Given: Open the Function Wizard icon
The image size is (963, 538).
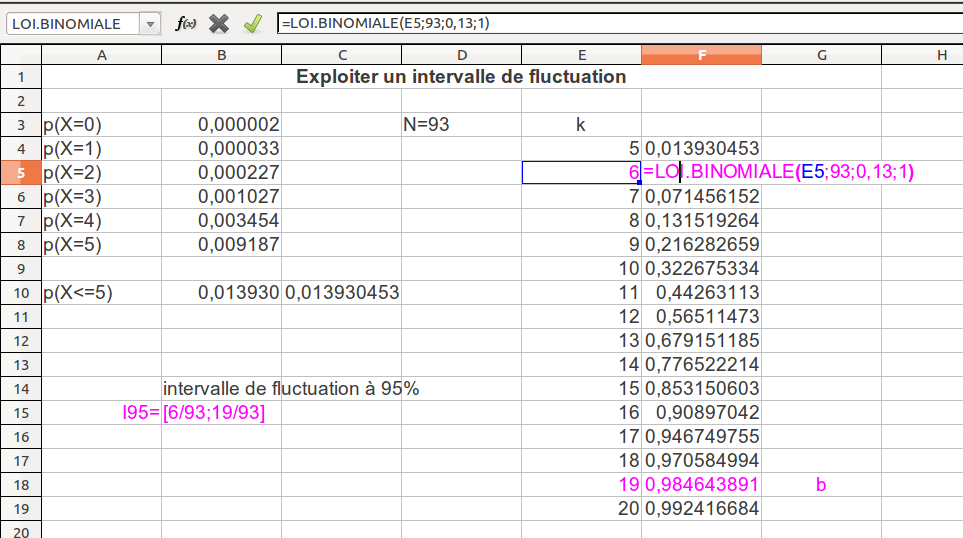Looking at the screenshot, I should tap(185, 24).
